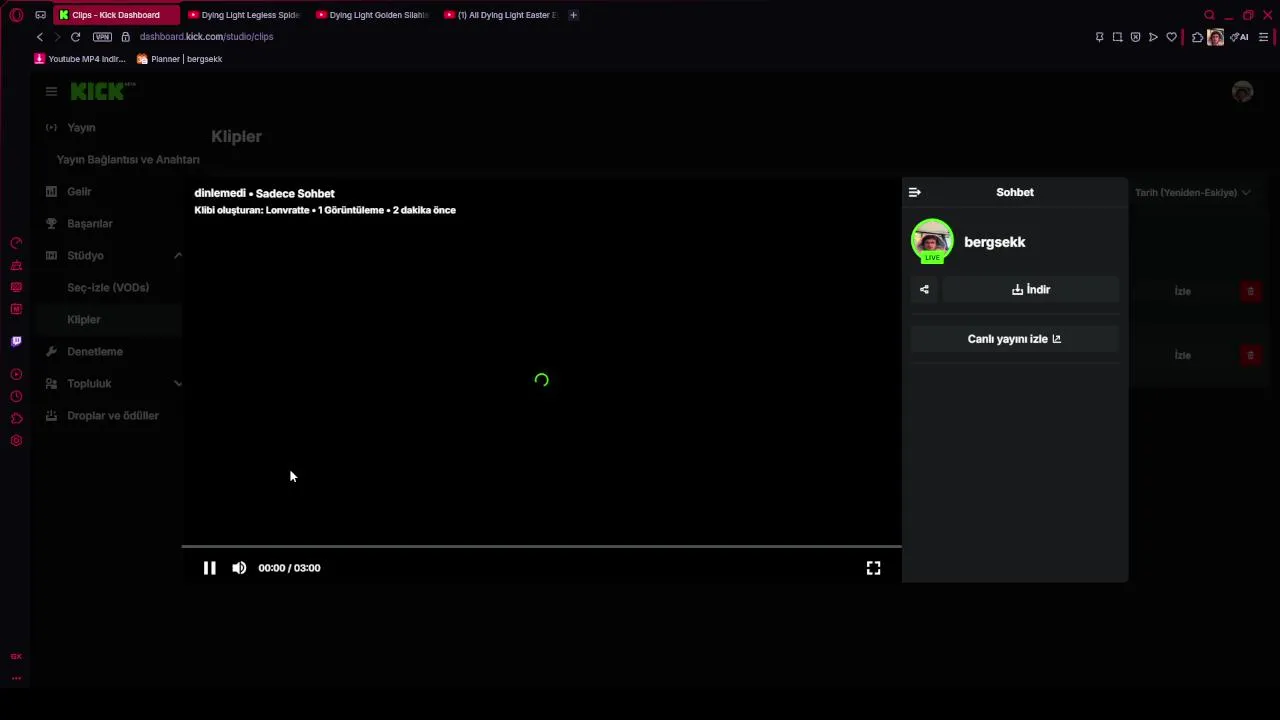Open the browser extensions cube icon

[1197, 37]
